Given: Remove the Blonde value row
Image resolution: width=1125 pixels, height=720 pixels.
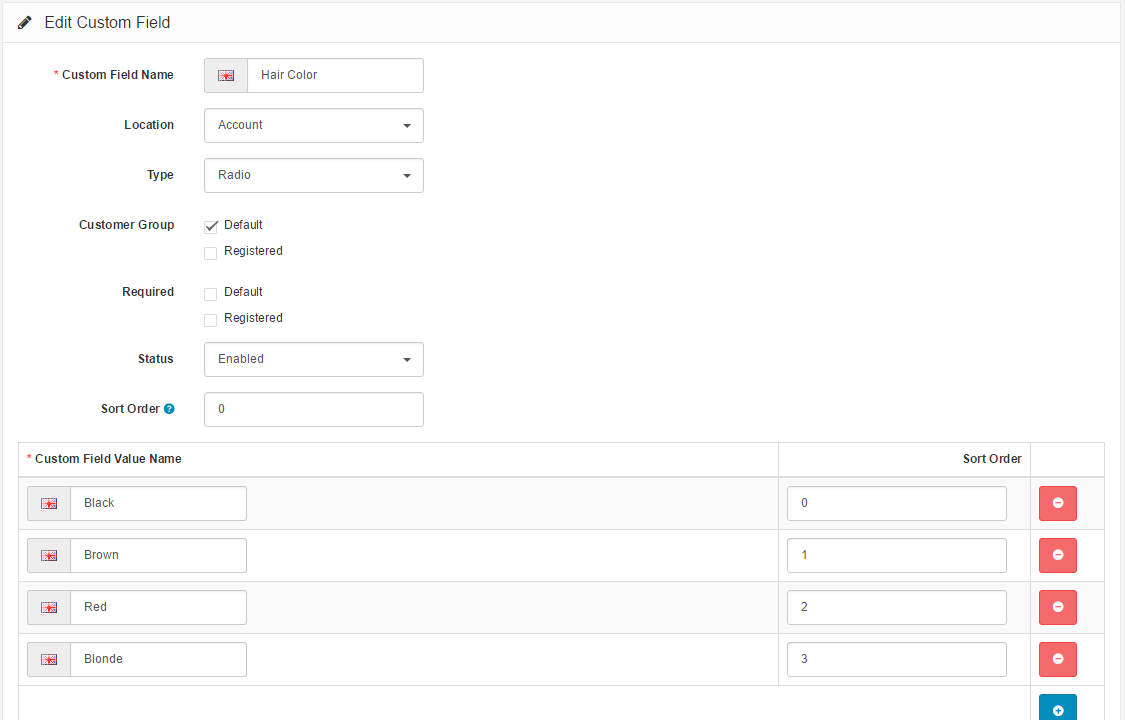Looking at the screenshot, I should coord(1058,659).
